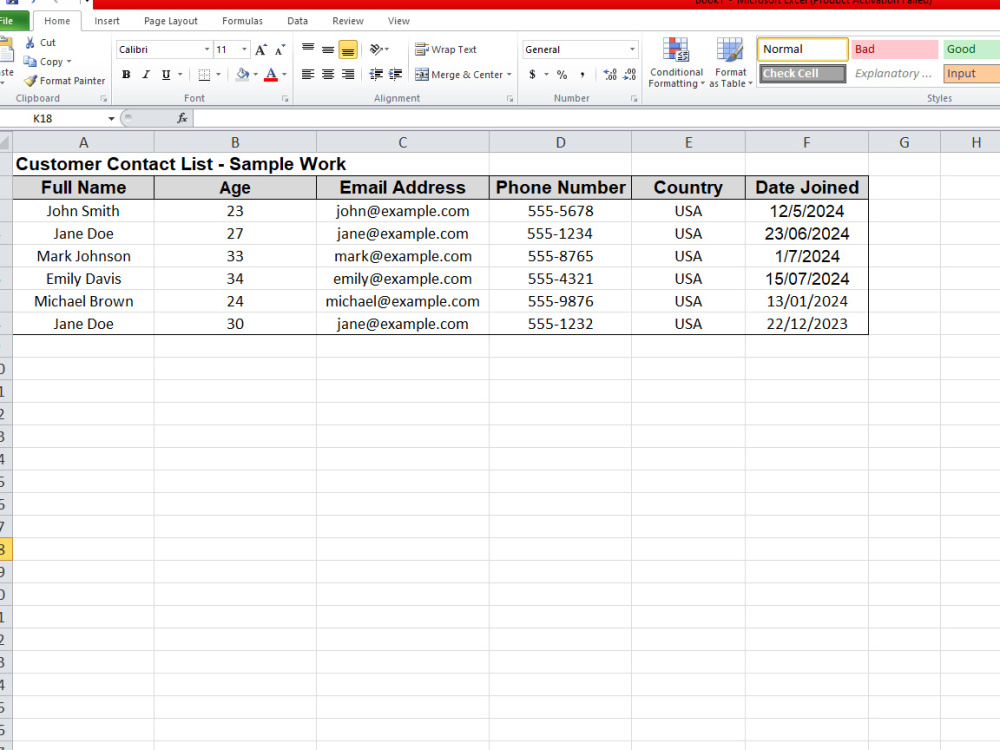
Task: Select the Date Joined header cell
Action: (x=807, y=188)
